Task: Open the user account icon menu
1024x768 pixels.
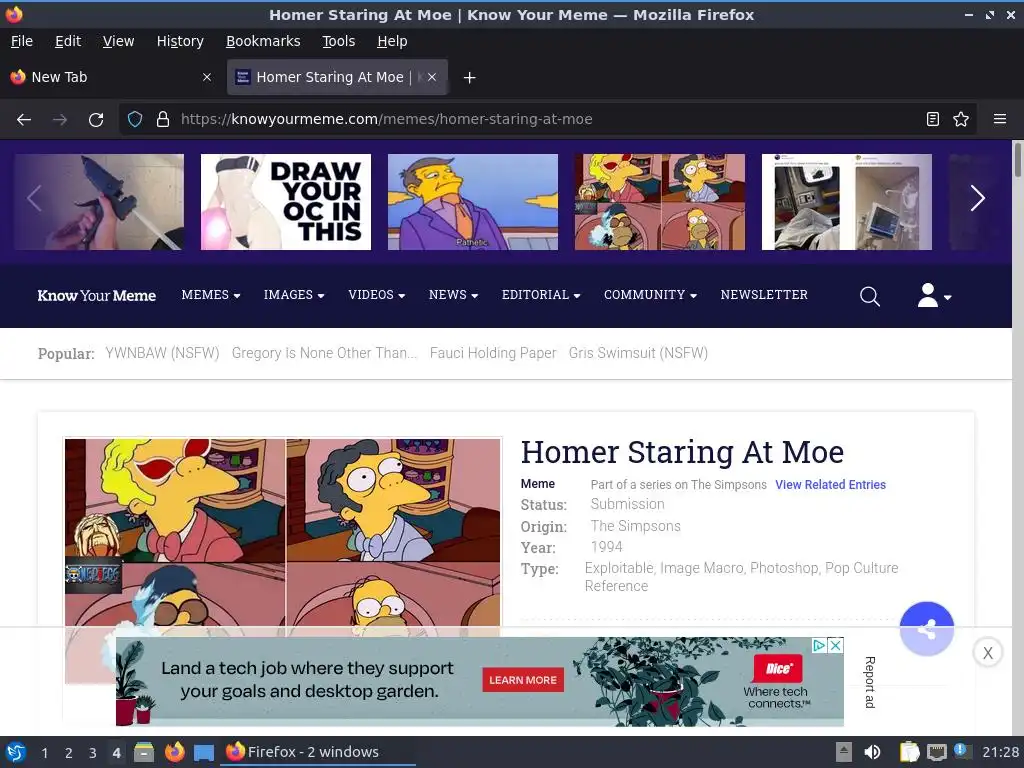Action: click(934, 295)
